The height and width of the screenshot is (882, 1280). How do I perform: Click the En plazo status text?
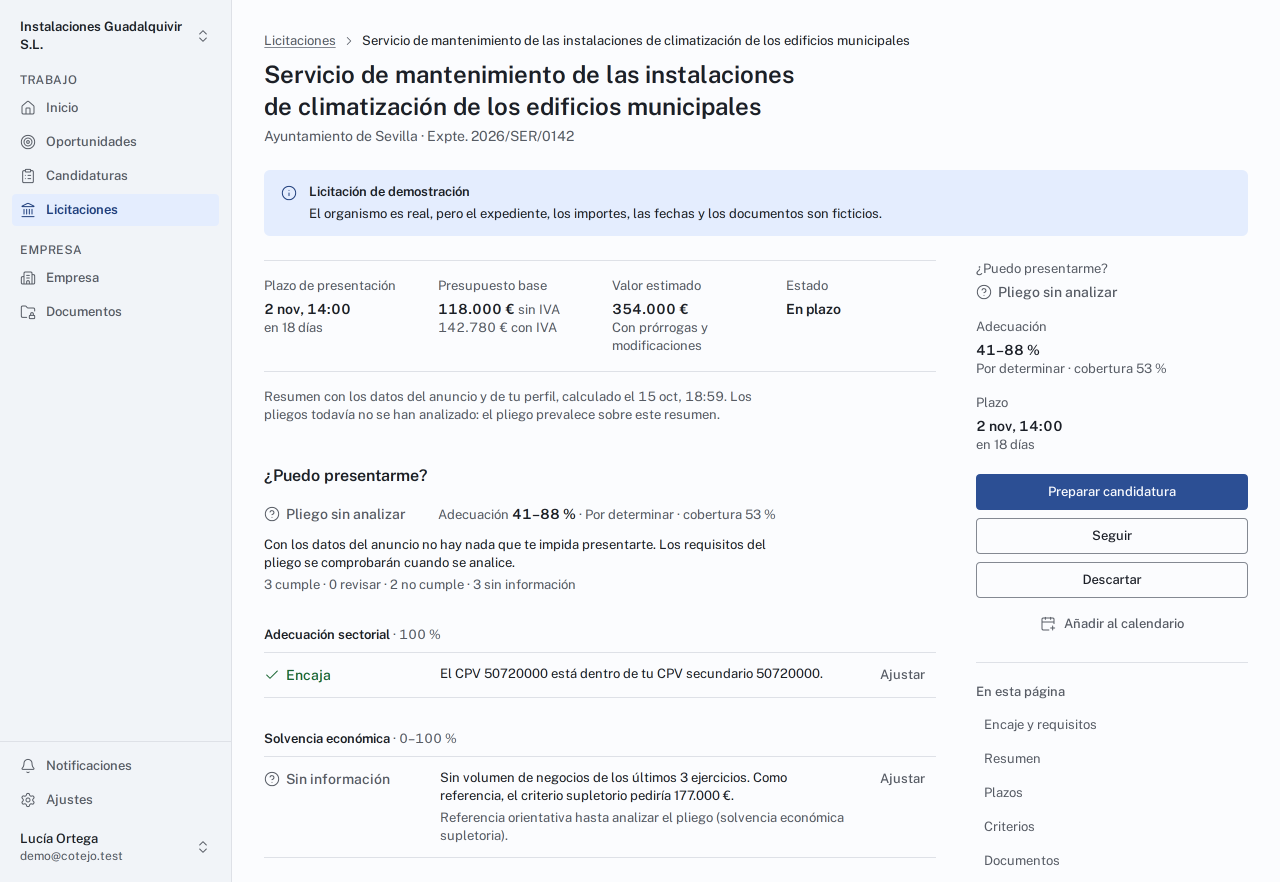pos(813,310)
